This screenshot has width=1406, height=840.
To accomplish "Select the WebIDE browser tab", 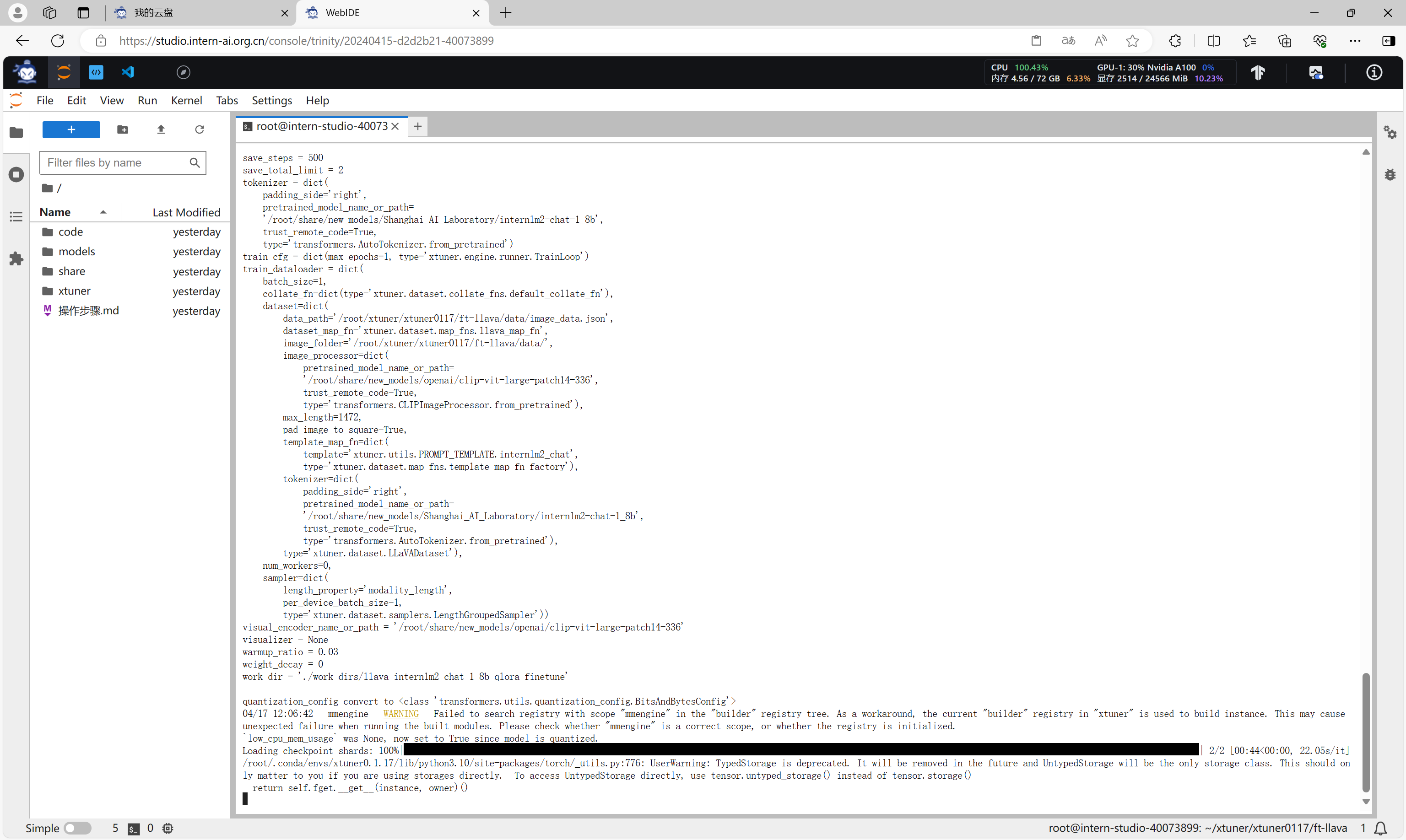I will (392, 12).
